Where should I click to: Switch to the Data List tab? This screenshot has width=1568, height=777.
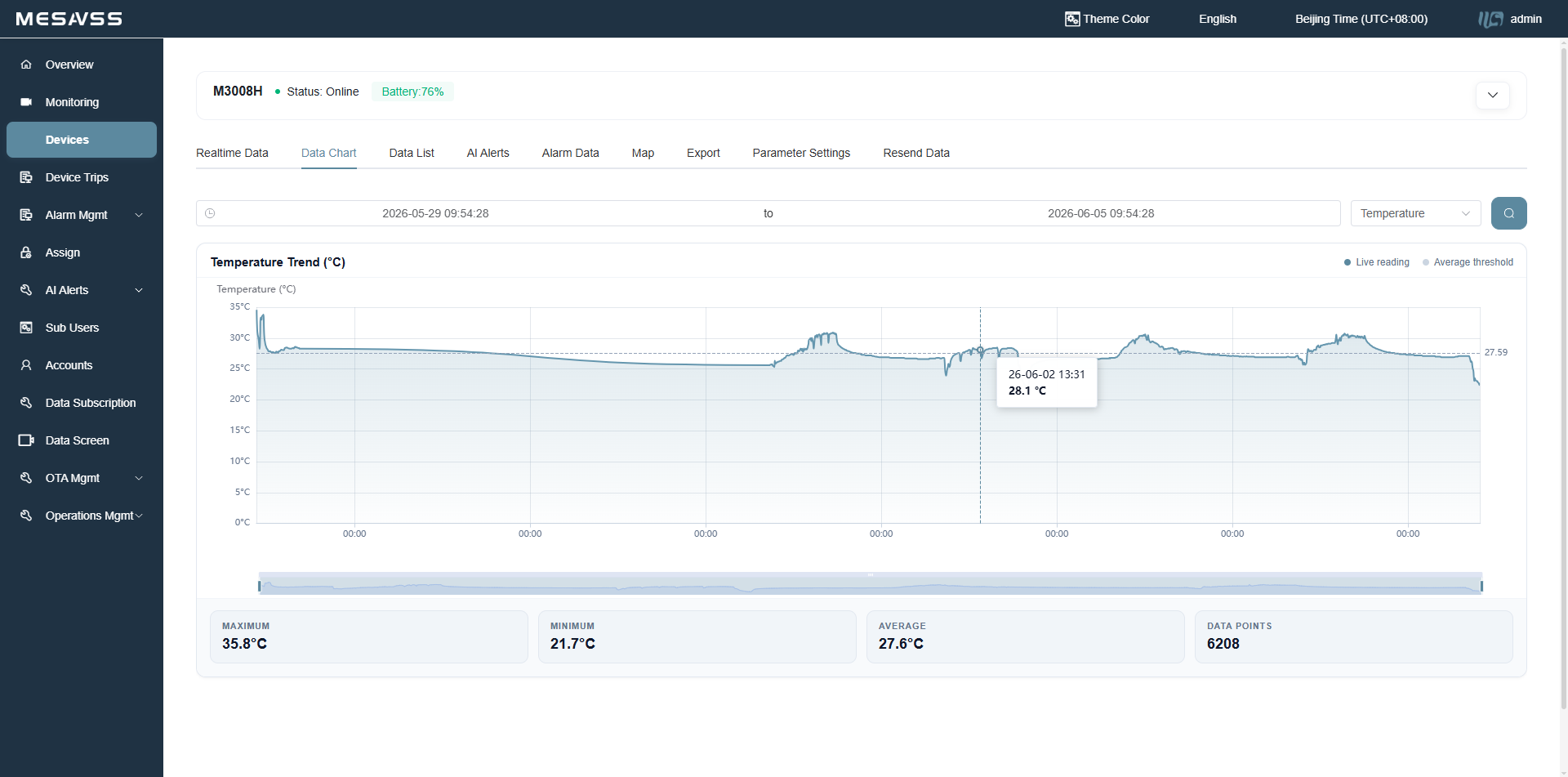[x=412, y=153]
